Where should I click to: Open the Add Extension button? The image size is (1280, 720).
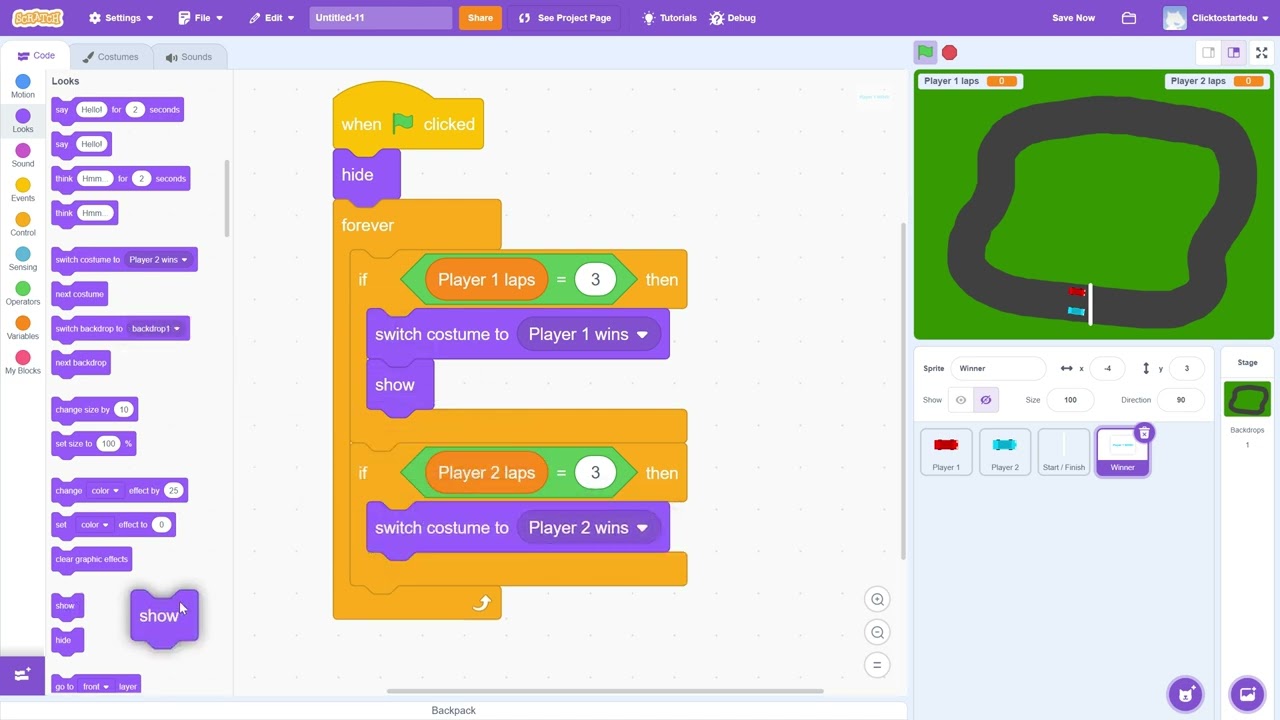pyautogui.click(x=22, y=675)
